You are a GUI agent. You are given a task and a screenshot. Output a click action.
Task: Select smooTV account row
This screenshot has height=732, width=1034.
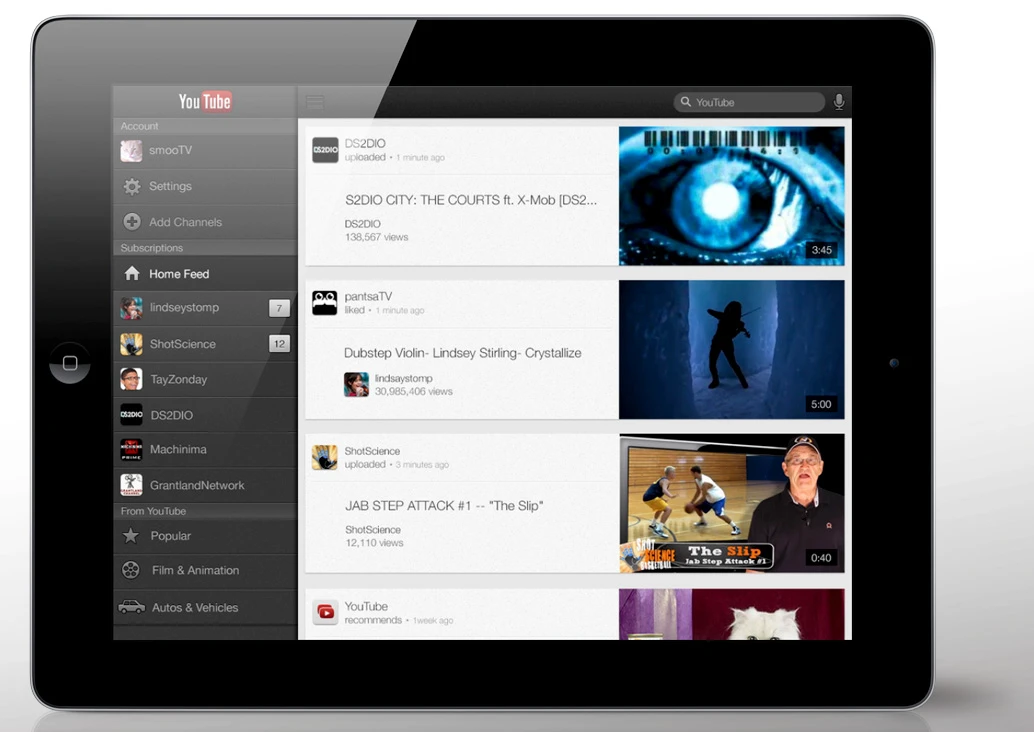click(205, 151)
